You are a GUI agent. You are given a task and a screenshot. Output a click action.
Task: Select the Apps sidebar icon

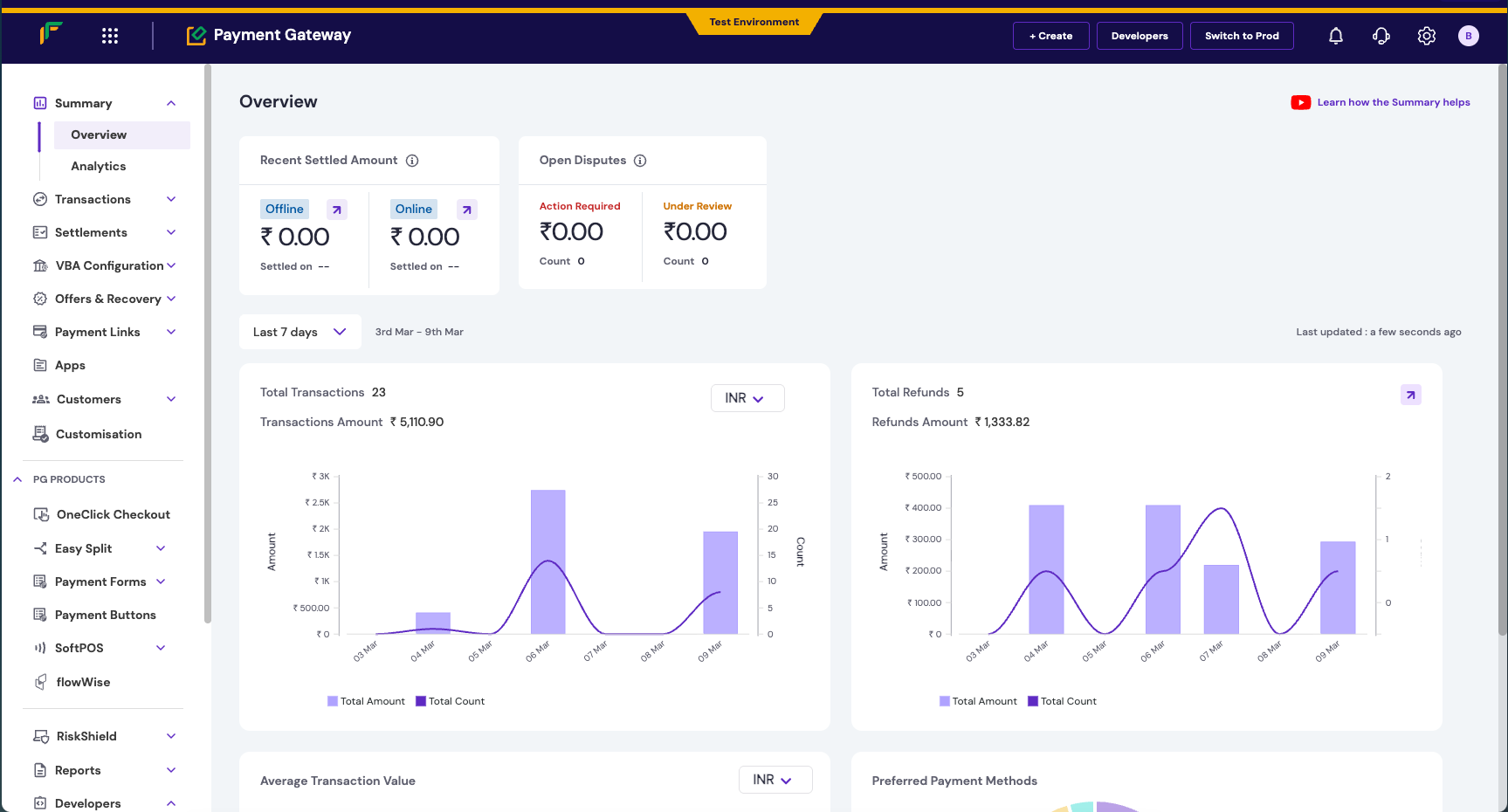pyautogui.click(x=40, y=365)
